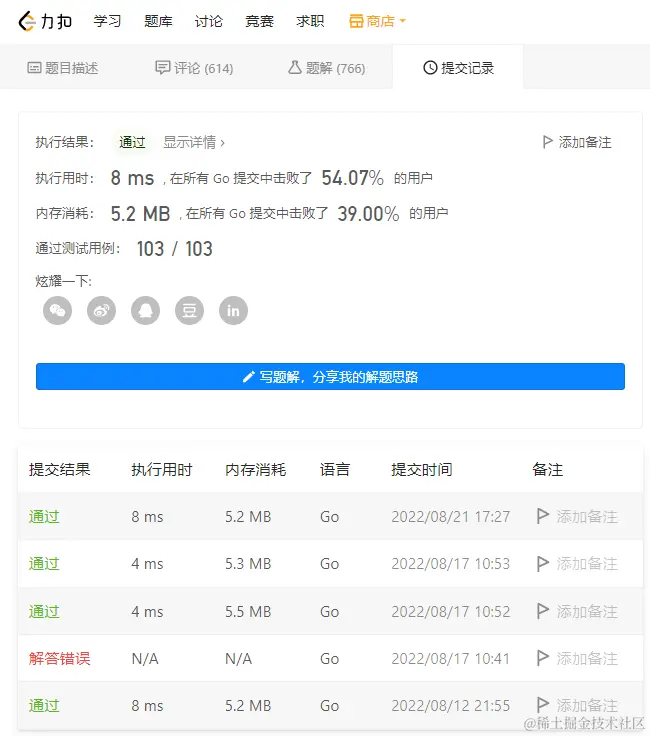The width and height of the screenshot is (650, 736).
Task: Share result via Douban icon
Action: (x=190, y=311)
